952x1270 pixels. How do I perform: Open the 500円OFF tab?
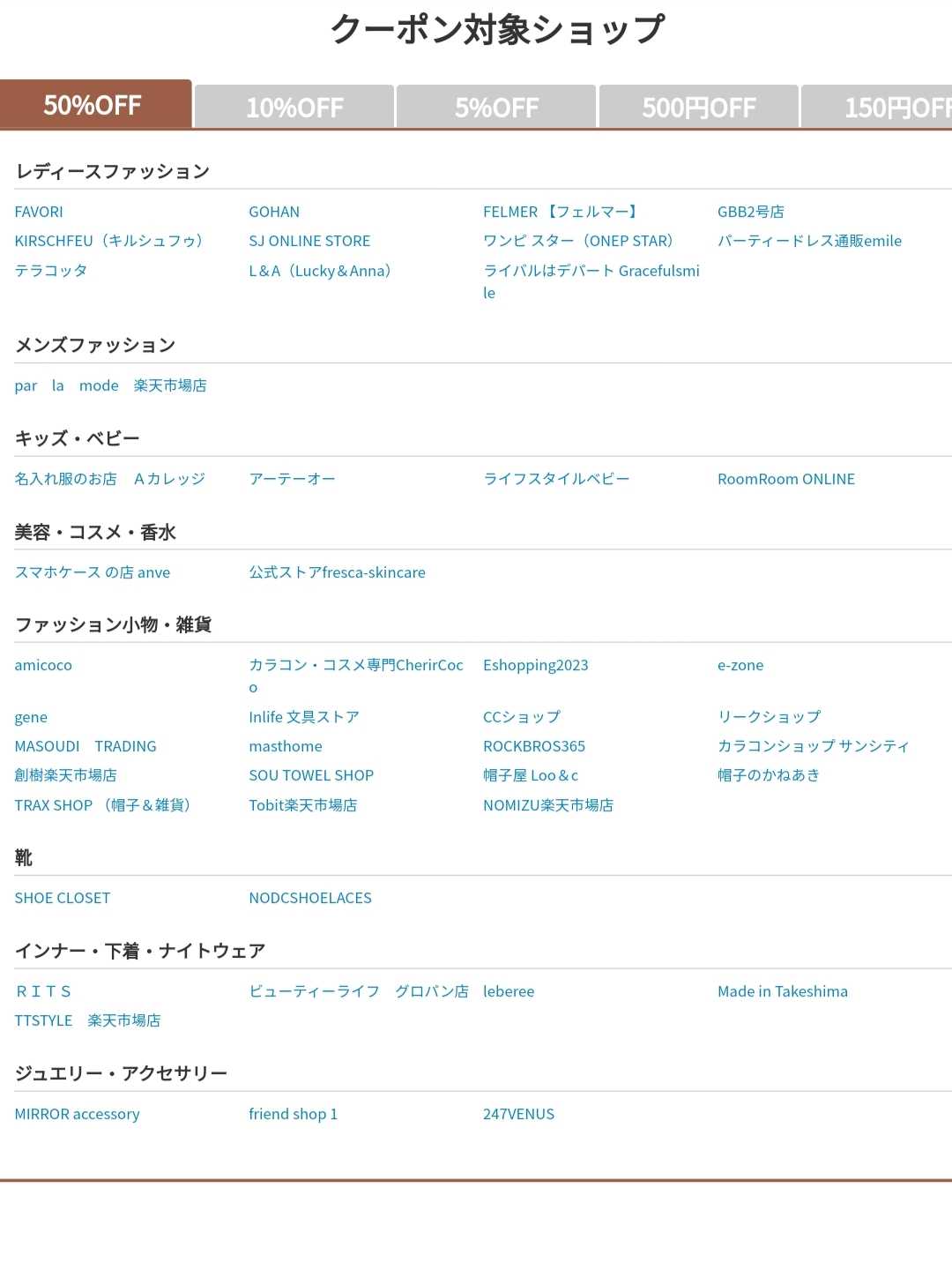point(698,107)
